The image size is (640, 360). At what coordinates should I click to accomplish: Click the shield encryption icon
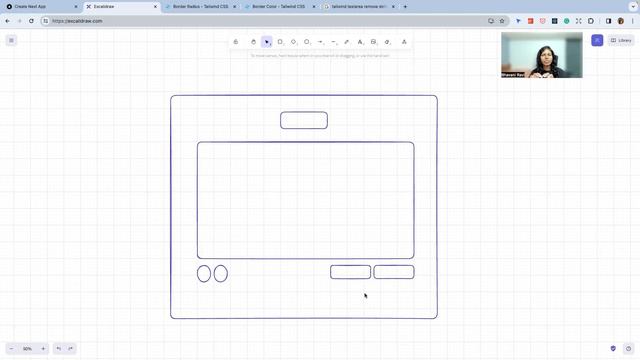click(613, 349)
